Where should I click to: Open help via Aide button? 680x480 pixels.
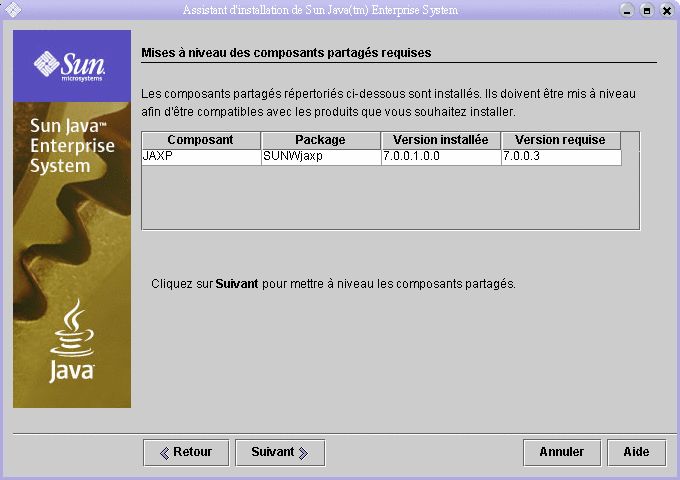(x=637, y=453)
